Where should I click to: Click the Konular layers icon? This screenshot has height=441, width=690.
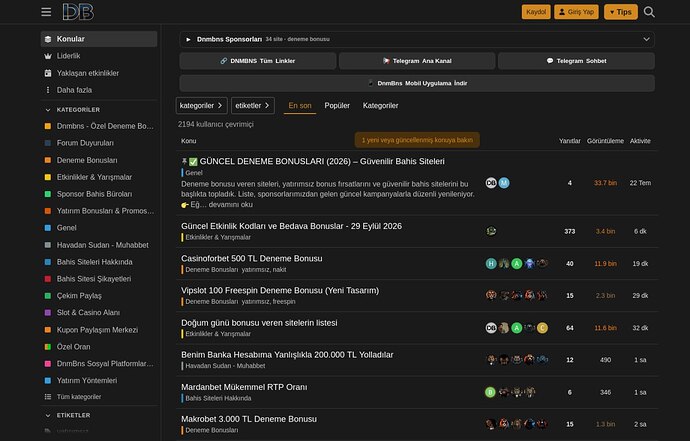click(48, 39)
